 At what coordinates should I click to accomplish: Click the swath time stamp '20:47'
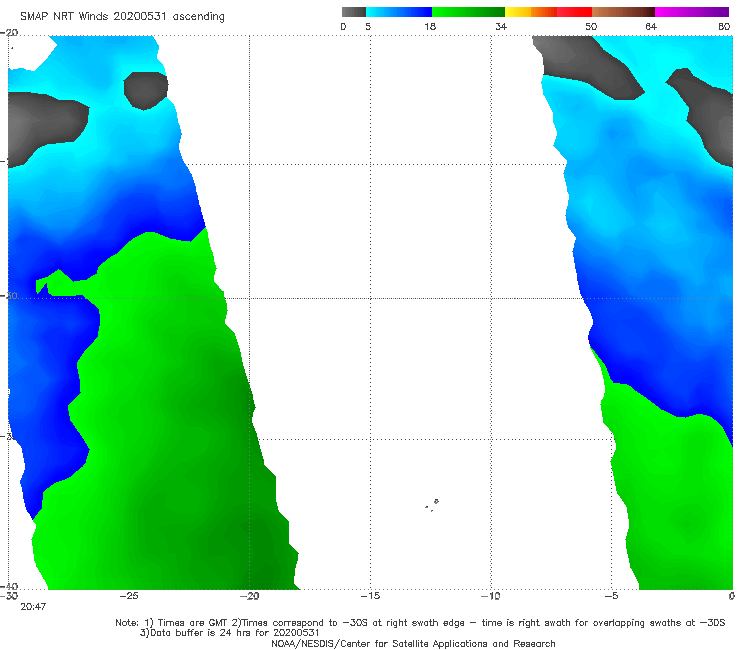tap(33, 607)
